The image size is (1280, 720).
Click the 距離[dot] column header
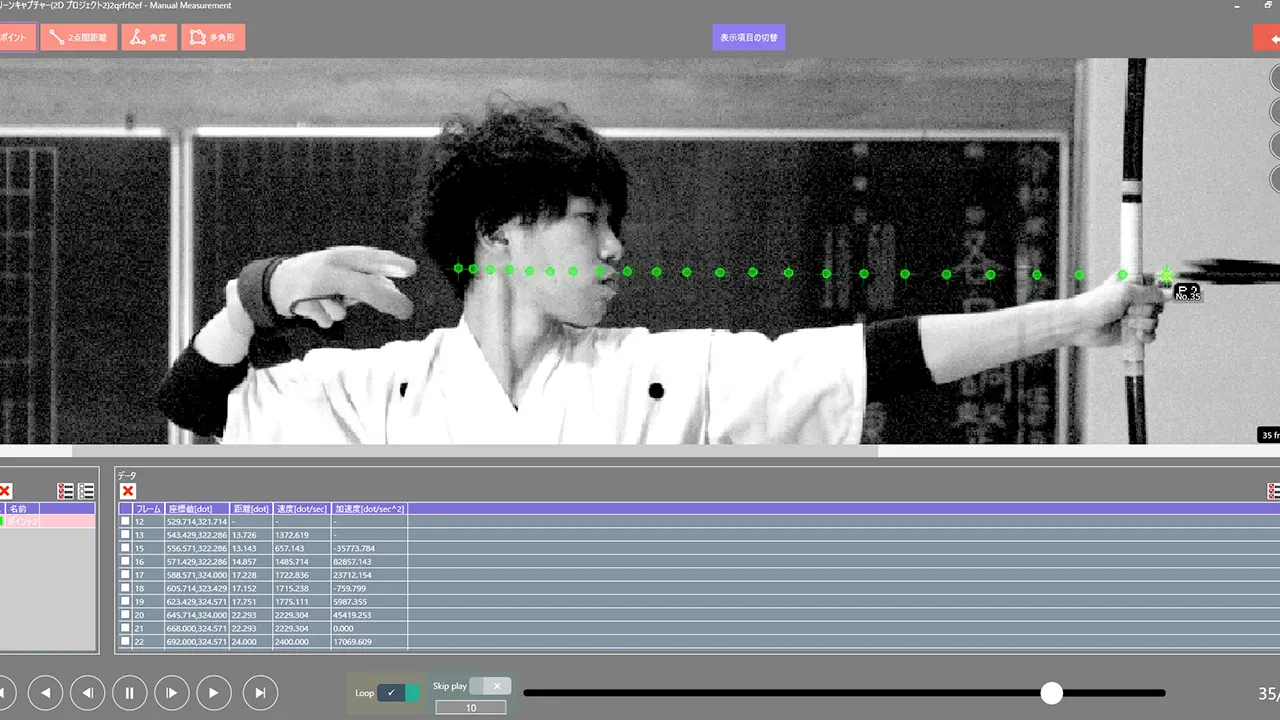(x=251, y=509)
